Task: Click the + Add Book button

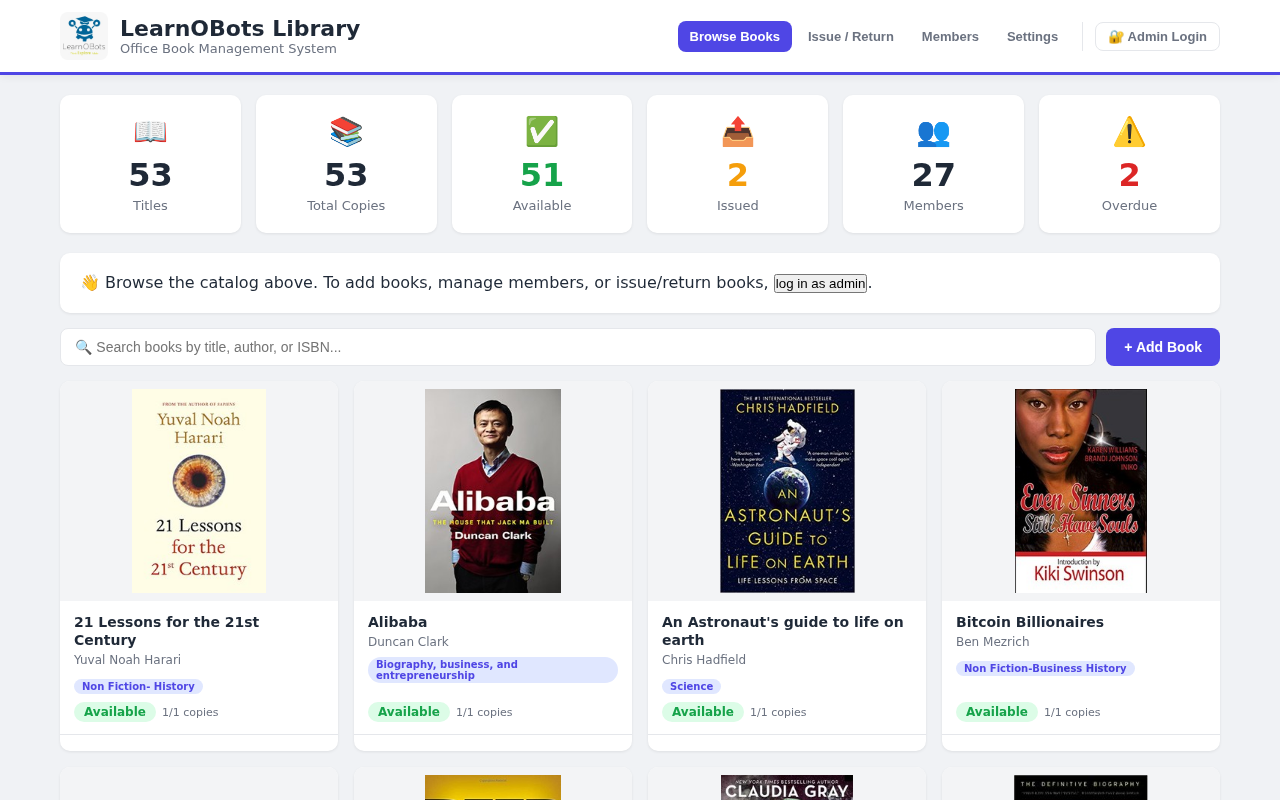Action: point(1163,347)
